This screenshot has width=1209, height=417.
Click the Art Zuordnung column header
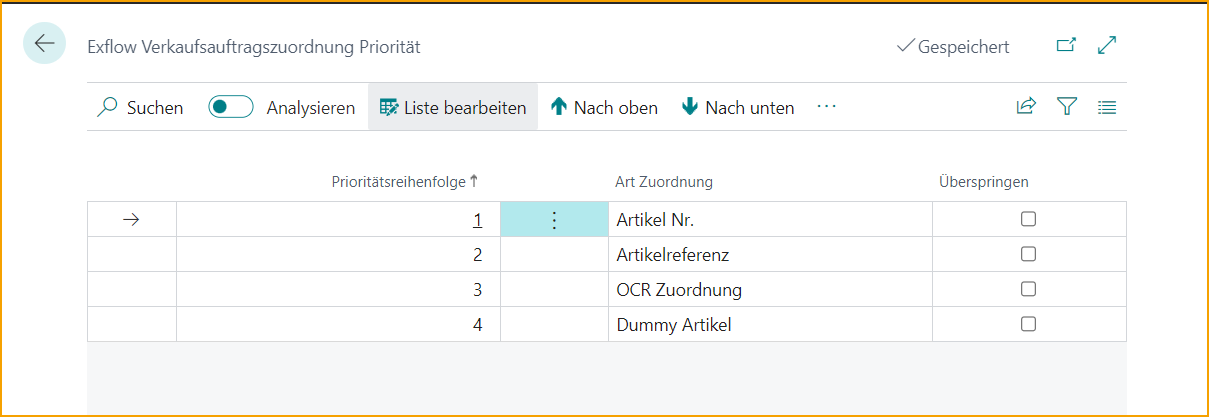[663, 182]
